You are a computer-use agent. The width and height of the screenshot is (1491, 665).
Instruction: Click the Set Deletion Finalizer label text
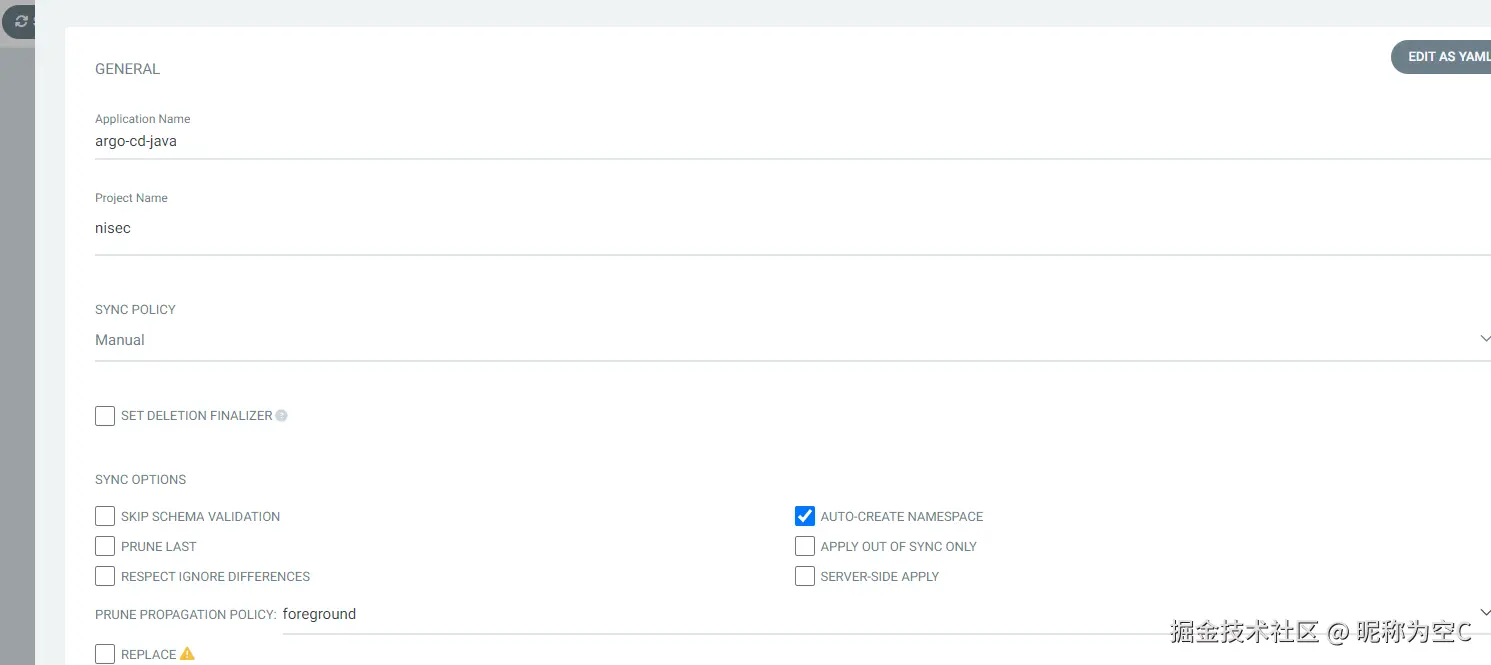(x=196, y=416)
